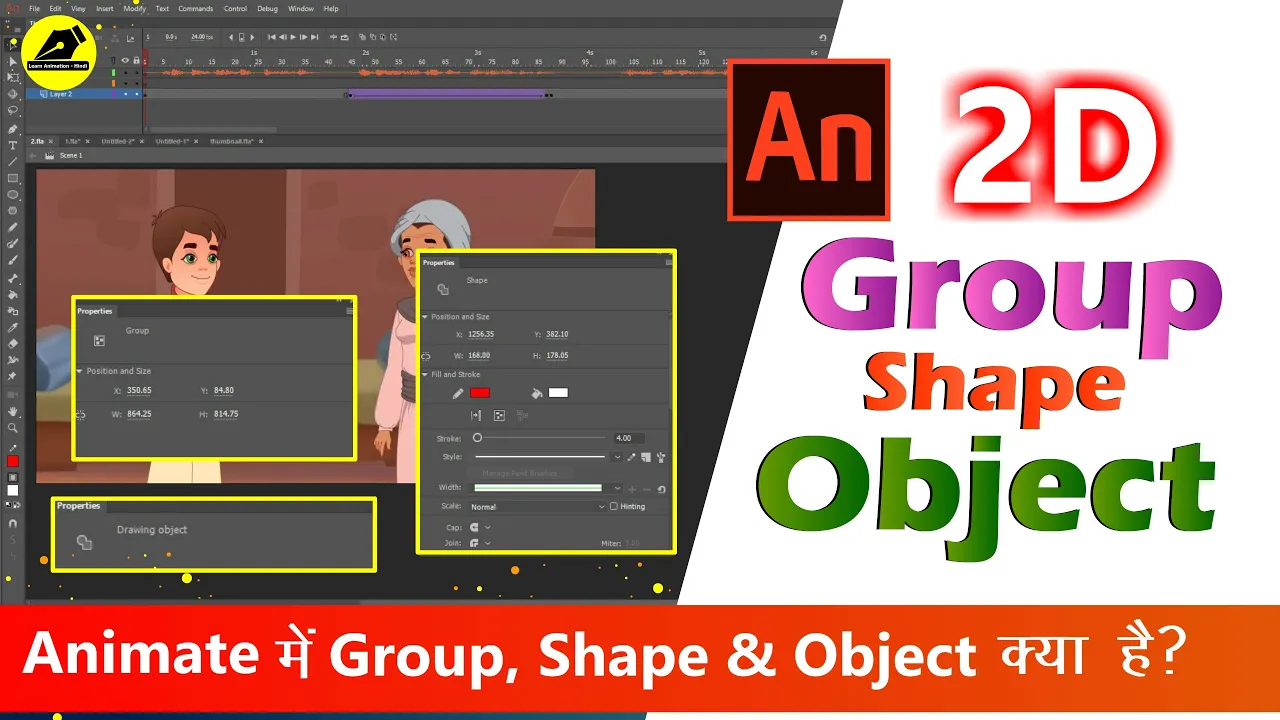
Task: Select the Rectangle tool
Action: (x=13, y=177)
